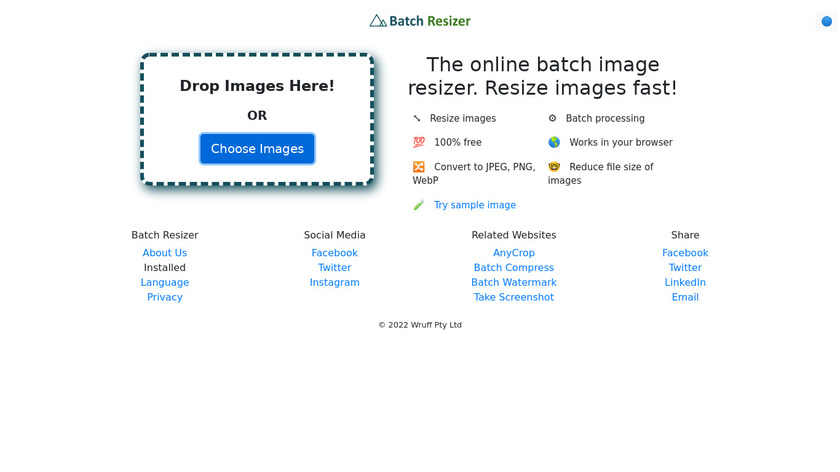This screenshot has height=472, width=840.
Task: Click the Share column heading
Action: point(685,235)
